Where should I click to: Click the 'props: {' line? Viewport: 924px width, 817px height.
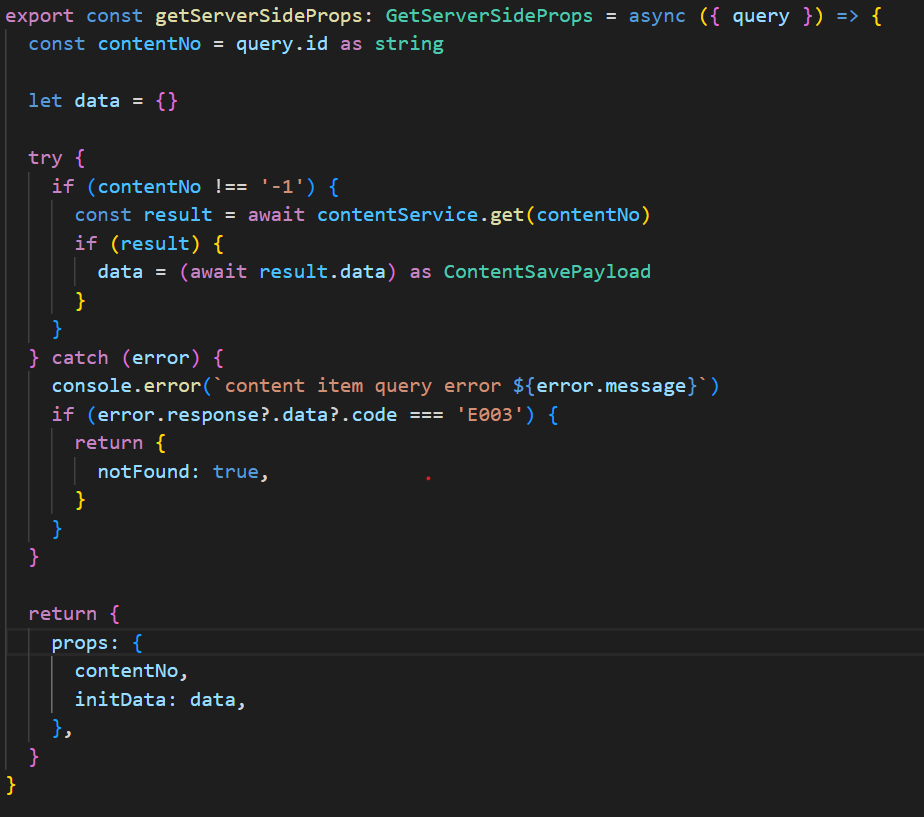[97, 643]
